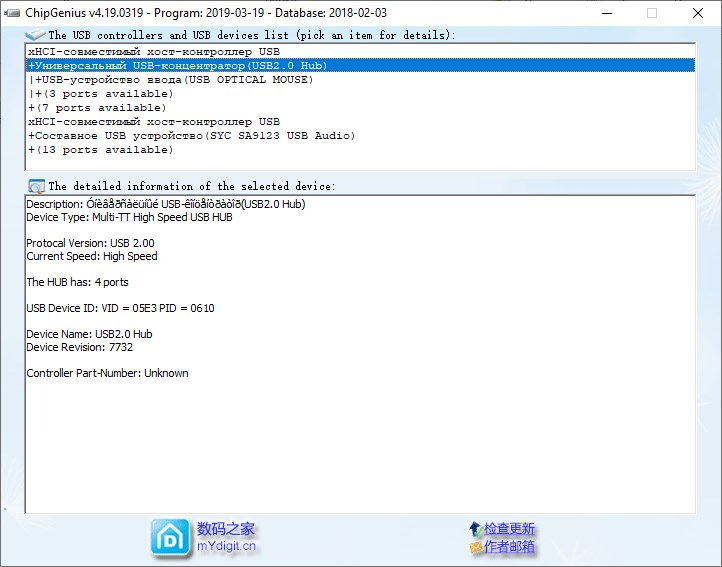Click the mYdigit house logo icon
The width and height of the screenshot is (722, 567).
pyautogui.click(x=169, y=537)
